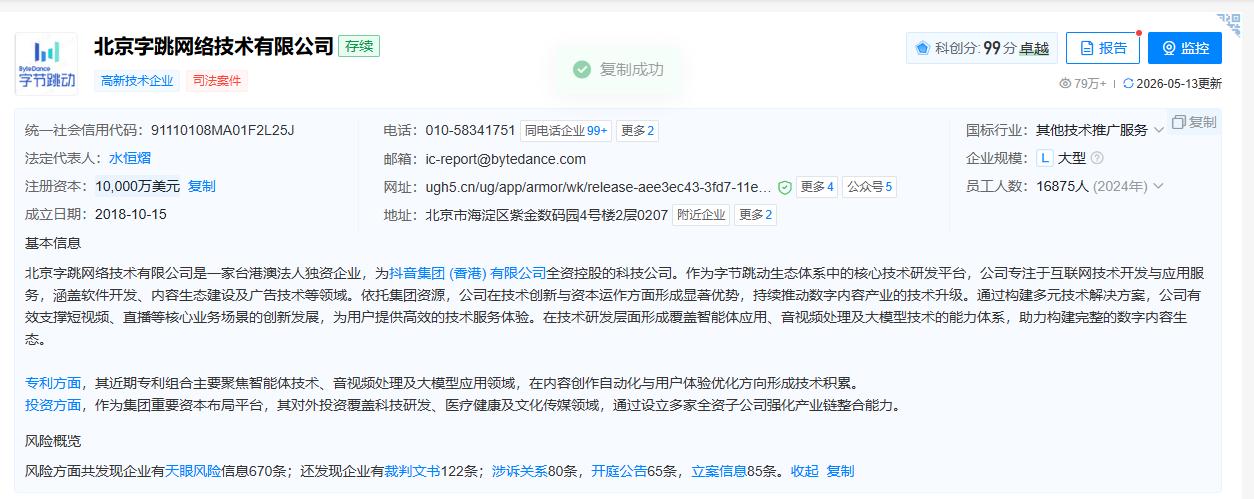Click the phone number 010-58341751
Image resolution: width=1254 pixels, height=499 pixels.
[x=470, y=130]
